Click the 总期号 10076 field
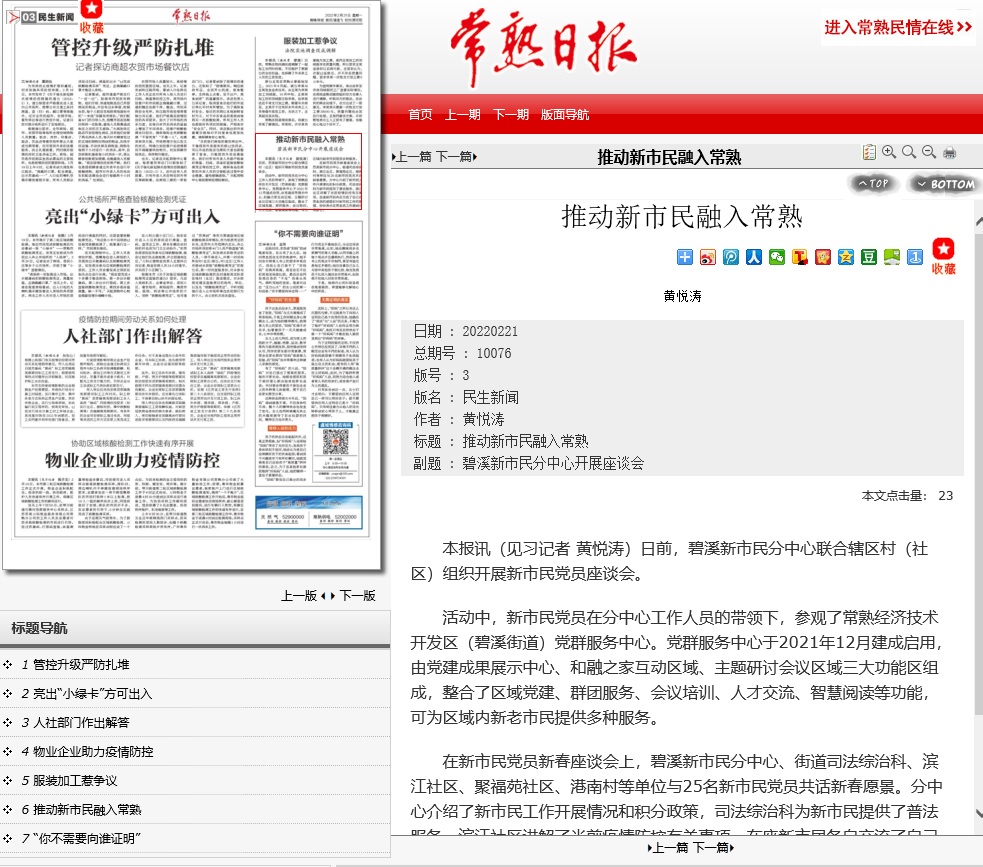The height and width of the screenshot is (867, 983). [463, 353]
